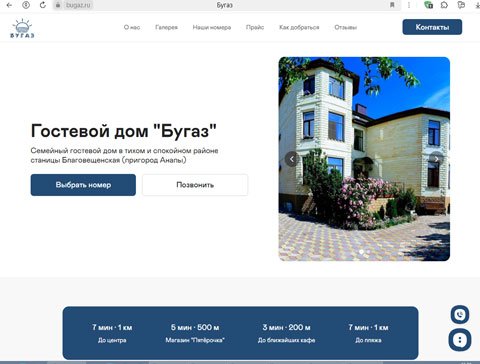480x364 pixels.
Task: Click the Бугаз page title in title bar
Action: click(x=224, y=5)
